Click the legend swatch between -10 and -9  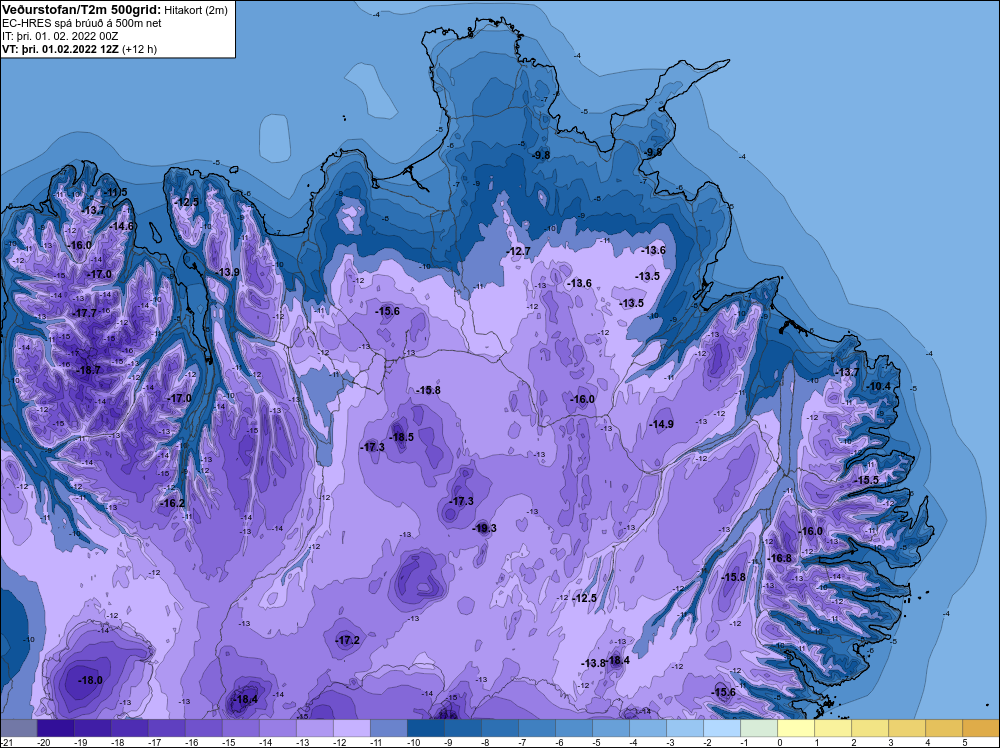[x=425, y=728]
